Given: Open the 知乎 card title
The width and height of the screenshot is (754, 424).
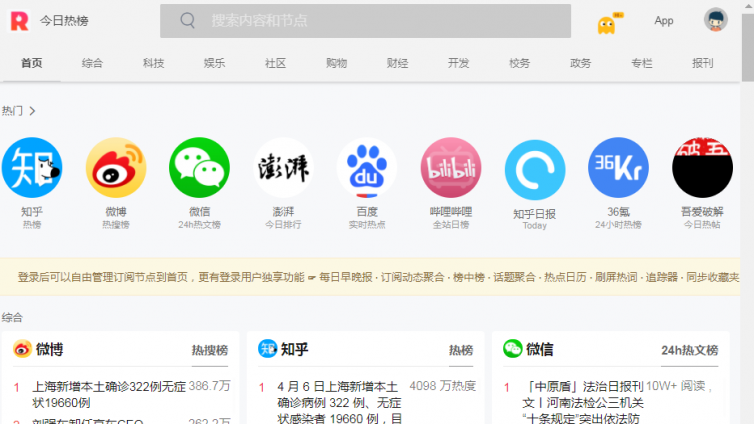Looking at the screenshot, I should point(294,349).
